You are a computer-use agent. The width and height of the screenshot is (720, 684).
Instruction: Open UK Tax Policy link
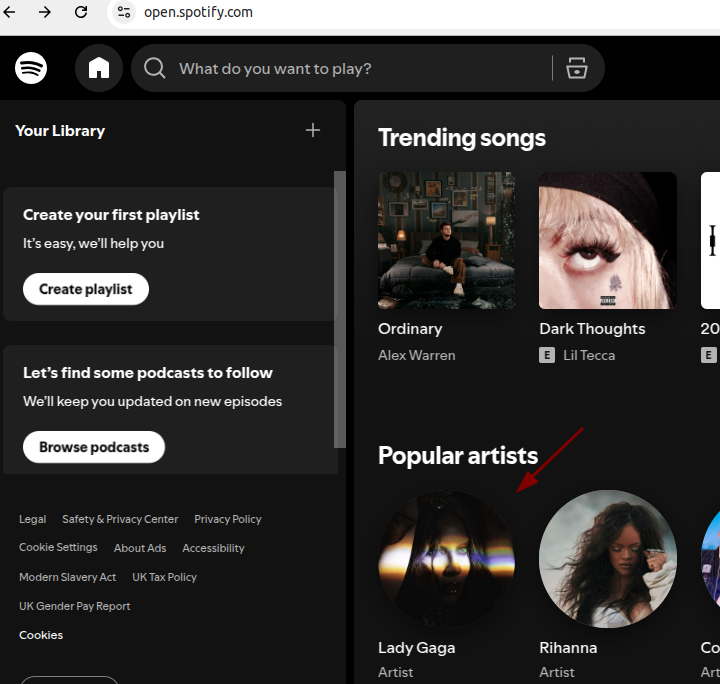164,577
